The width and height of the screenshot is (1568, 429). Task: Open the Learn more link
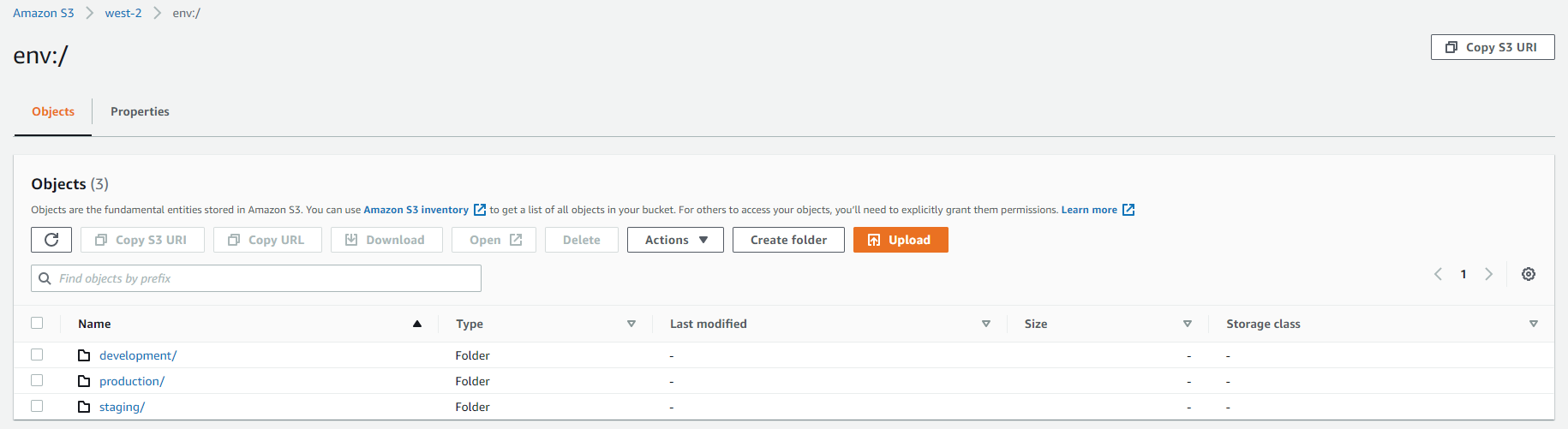point(1089,210)
